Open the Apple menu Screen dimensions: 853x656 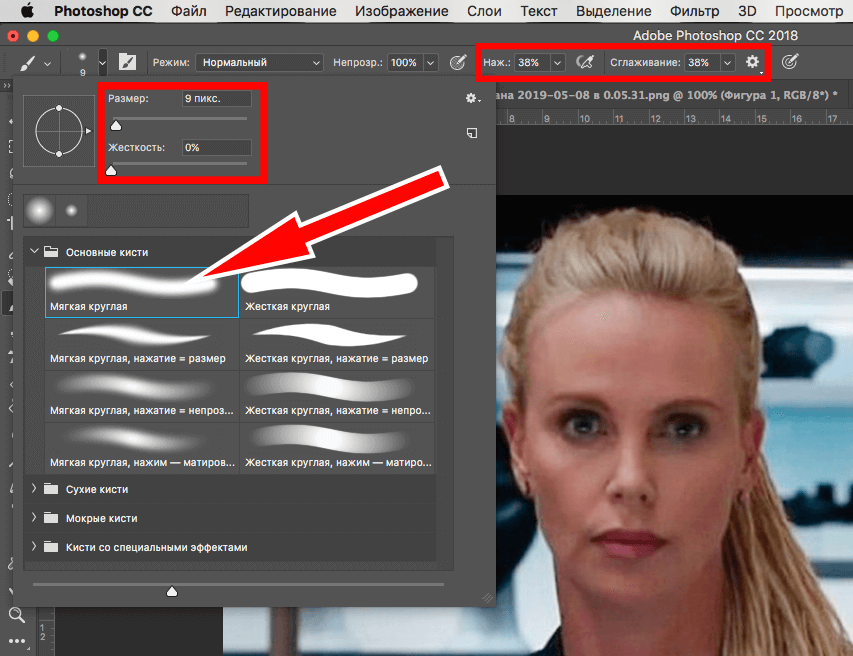(26, 12)
